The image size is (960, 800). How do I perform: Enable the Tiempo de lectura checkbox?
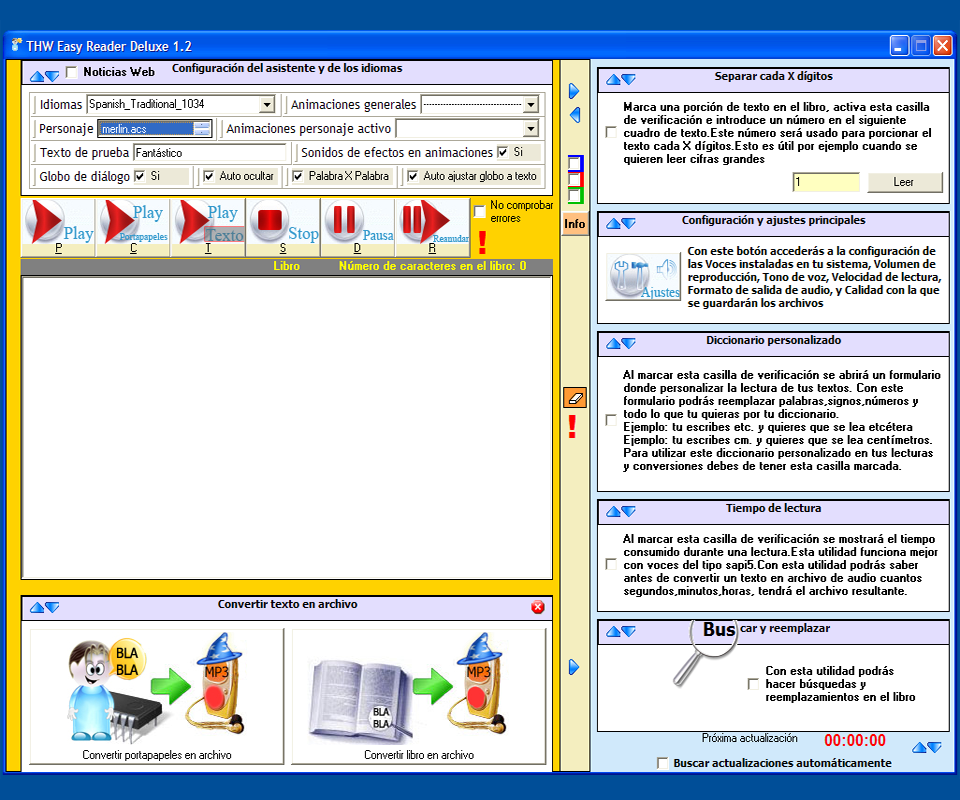[x=610, y=564]
